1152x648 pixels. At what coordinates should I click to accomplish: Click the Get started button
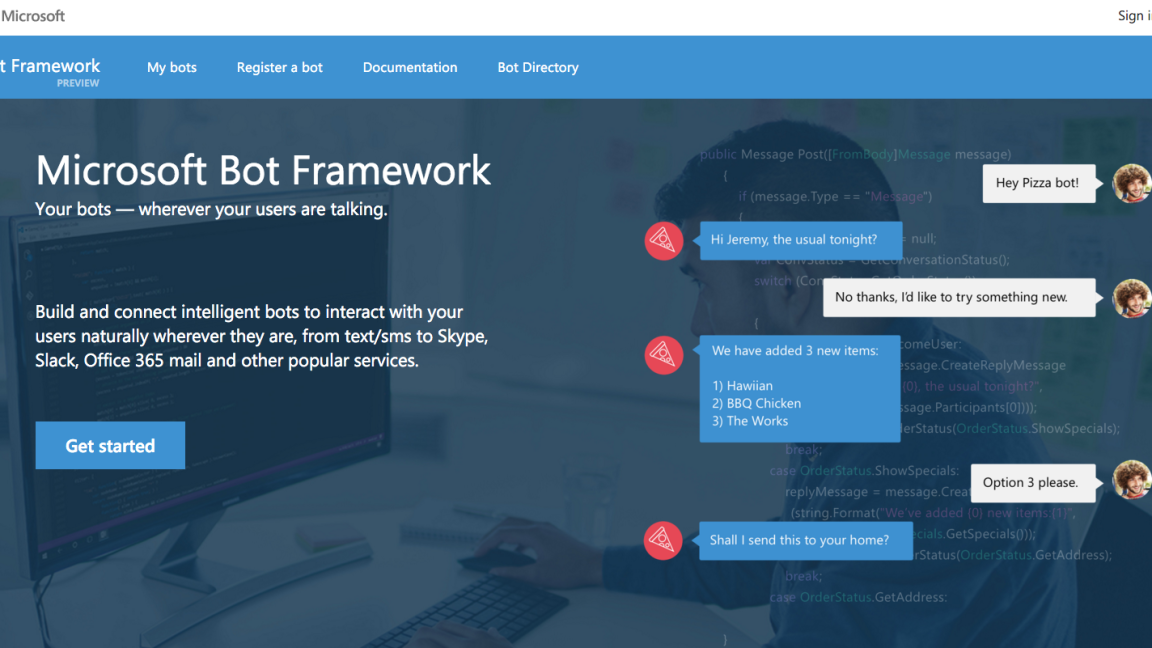(110, 445)
